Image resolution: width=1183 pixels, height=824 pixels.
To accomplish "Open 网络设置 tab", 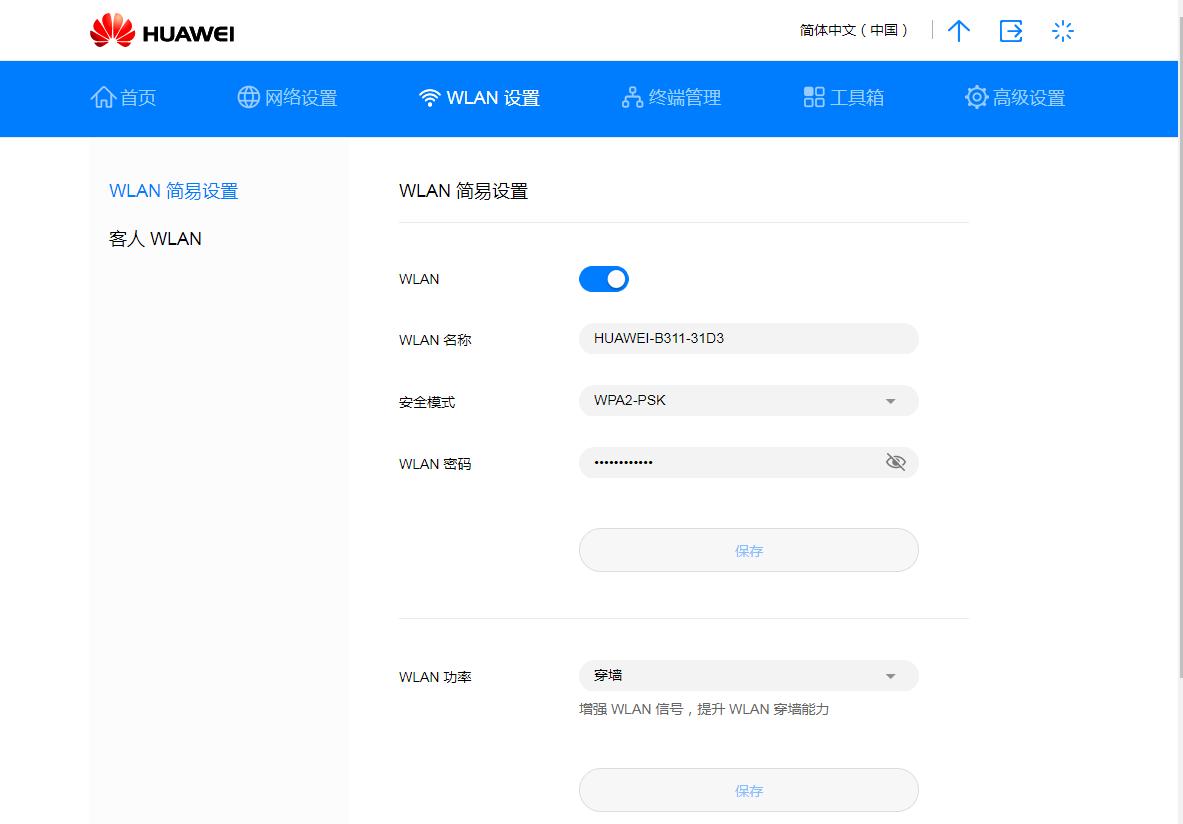I will click(x=287, y=97).
